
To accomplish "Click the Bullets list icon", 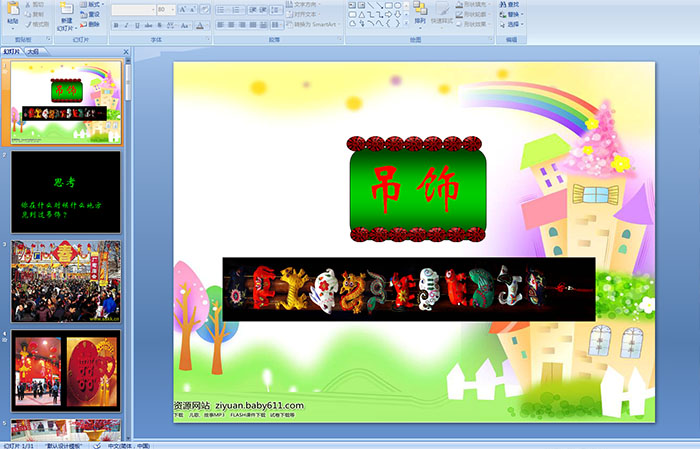I will (223, 10).
